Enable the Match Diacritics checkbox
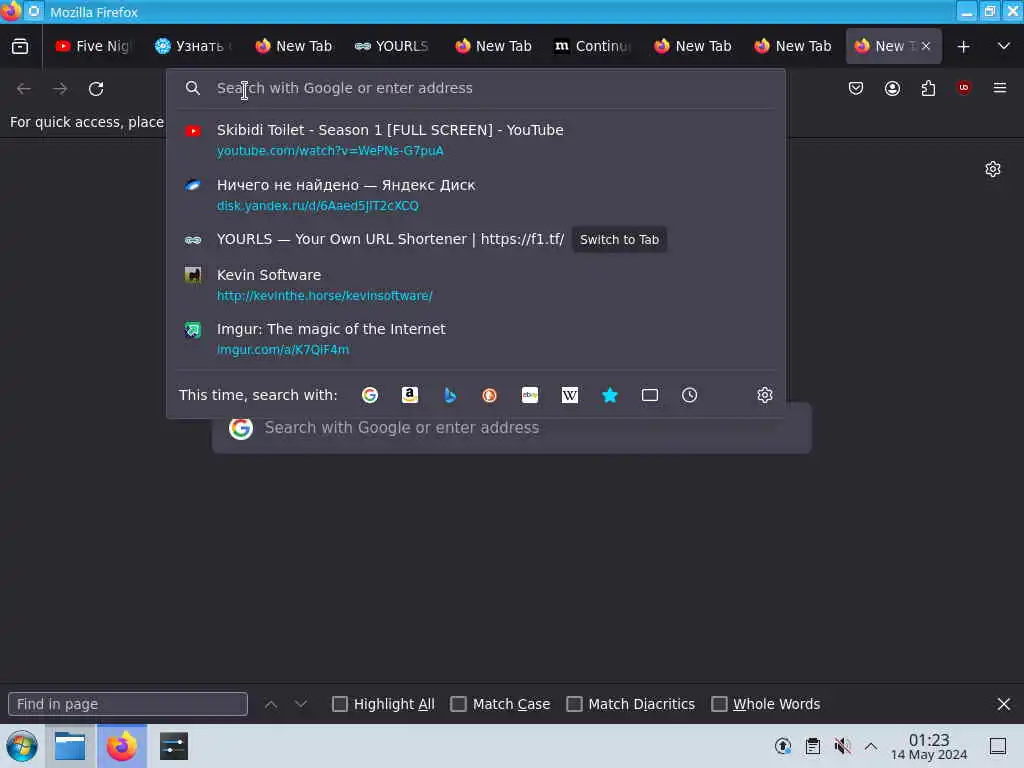The height and width of the screenshot is (768, 1024). tap(574, 704)
